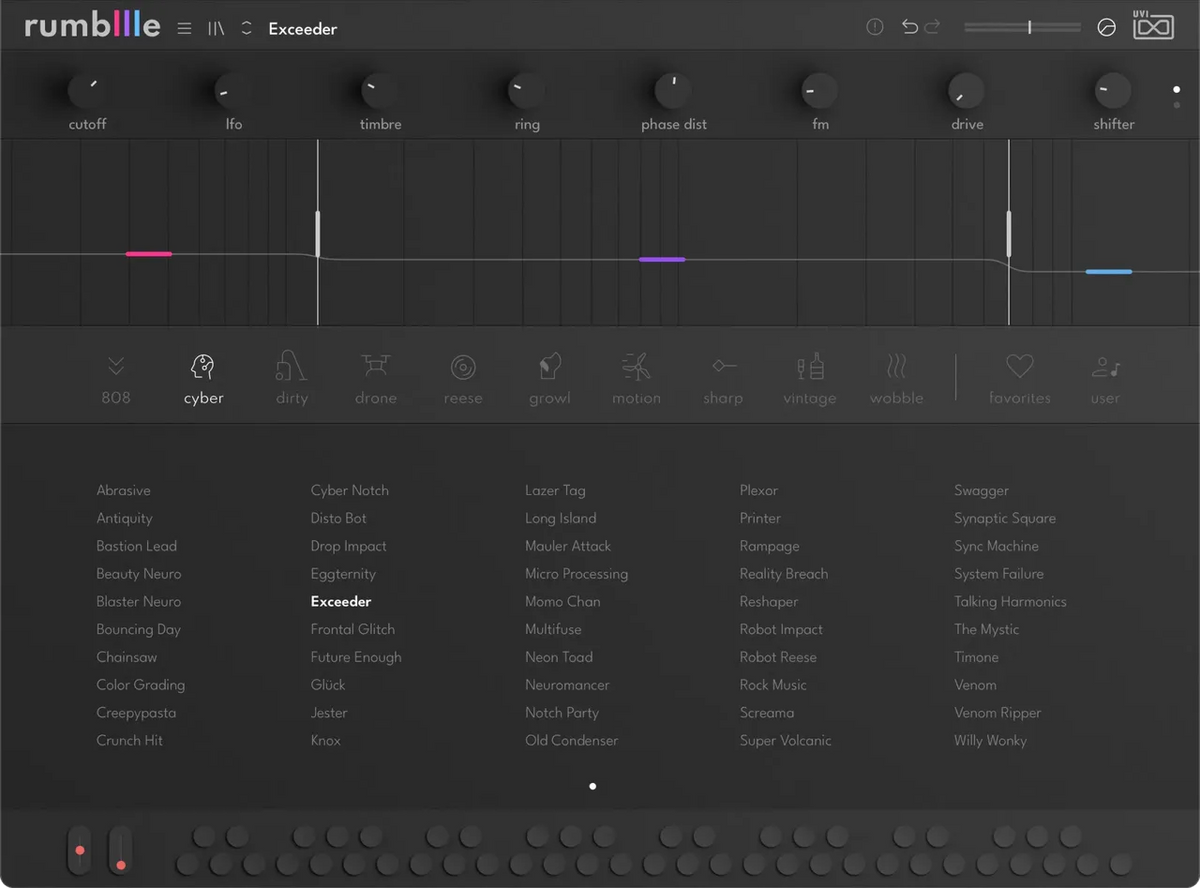This screenshot has width=1200, height=888.
Task: Click the cutoff knob
Action: (x=87, y=91)
